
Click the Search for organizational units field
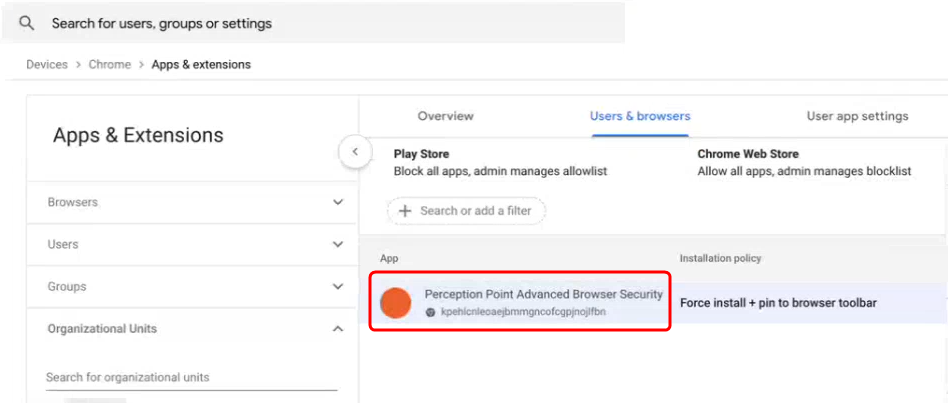[192, 378]
